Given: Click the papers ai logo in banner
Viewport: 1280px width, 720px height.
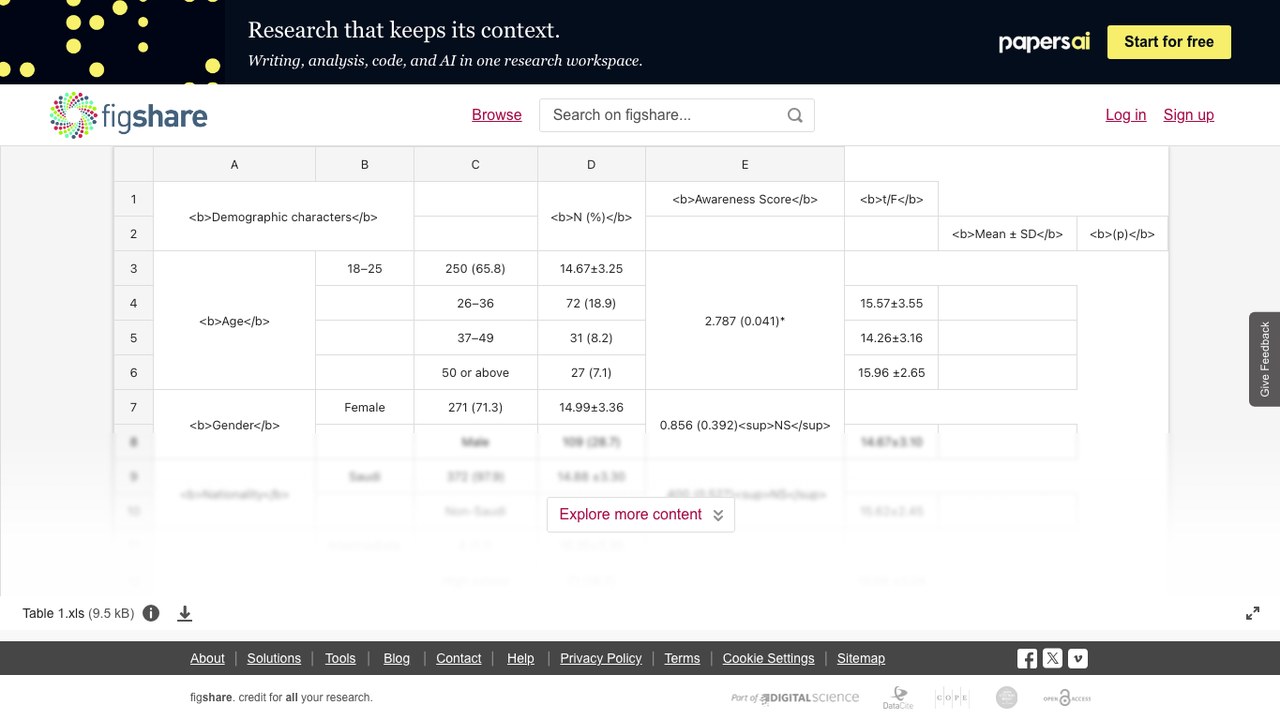Looking at the screenshot, I should pos(1044,42).
